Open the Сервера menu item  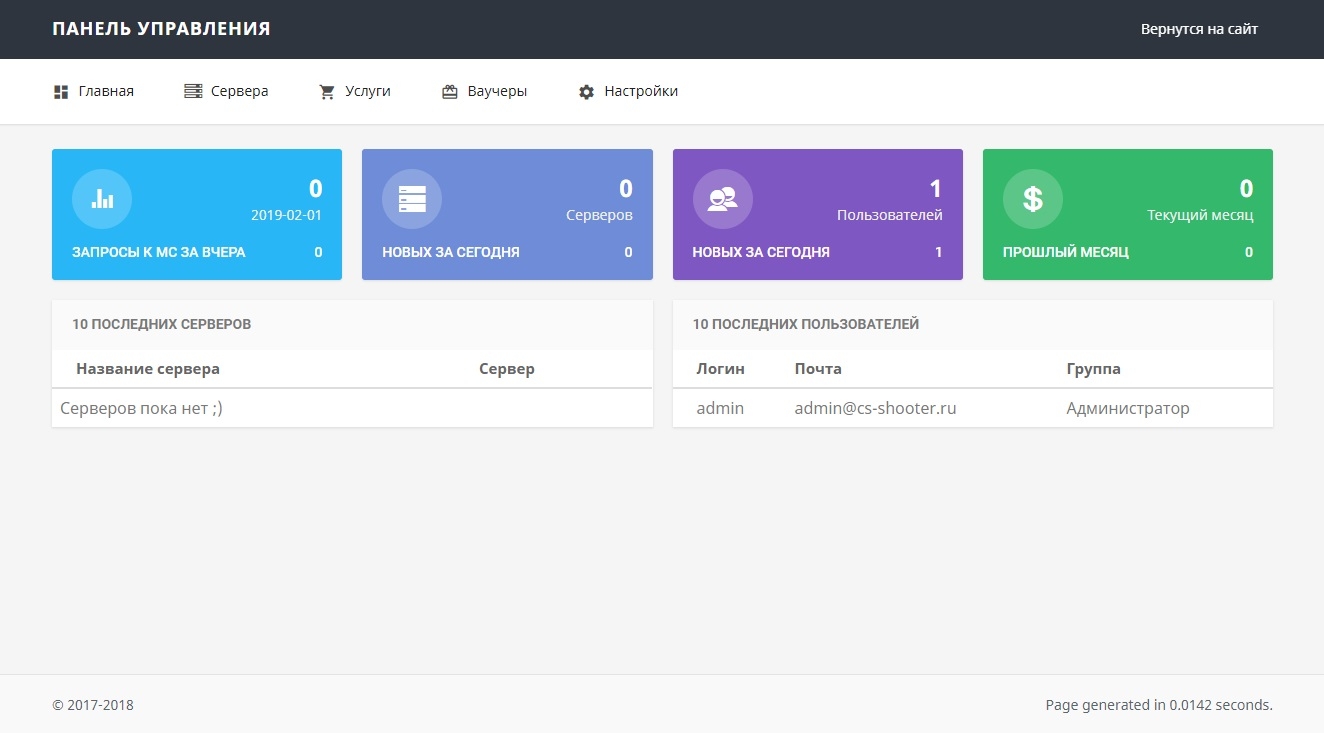click(x=239, y=91)
